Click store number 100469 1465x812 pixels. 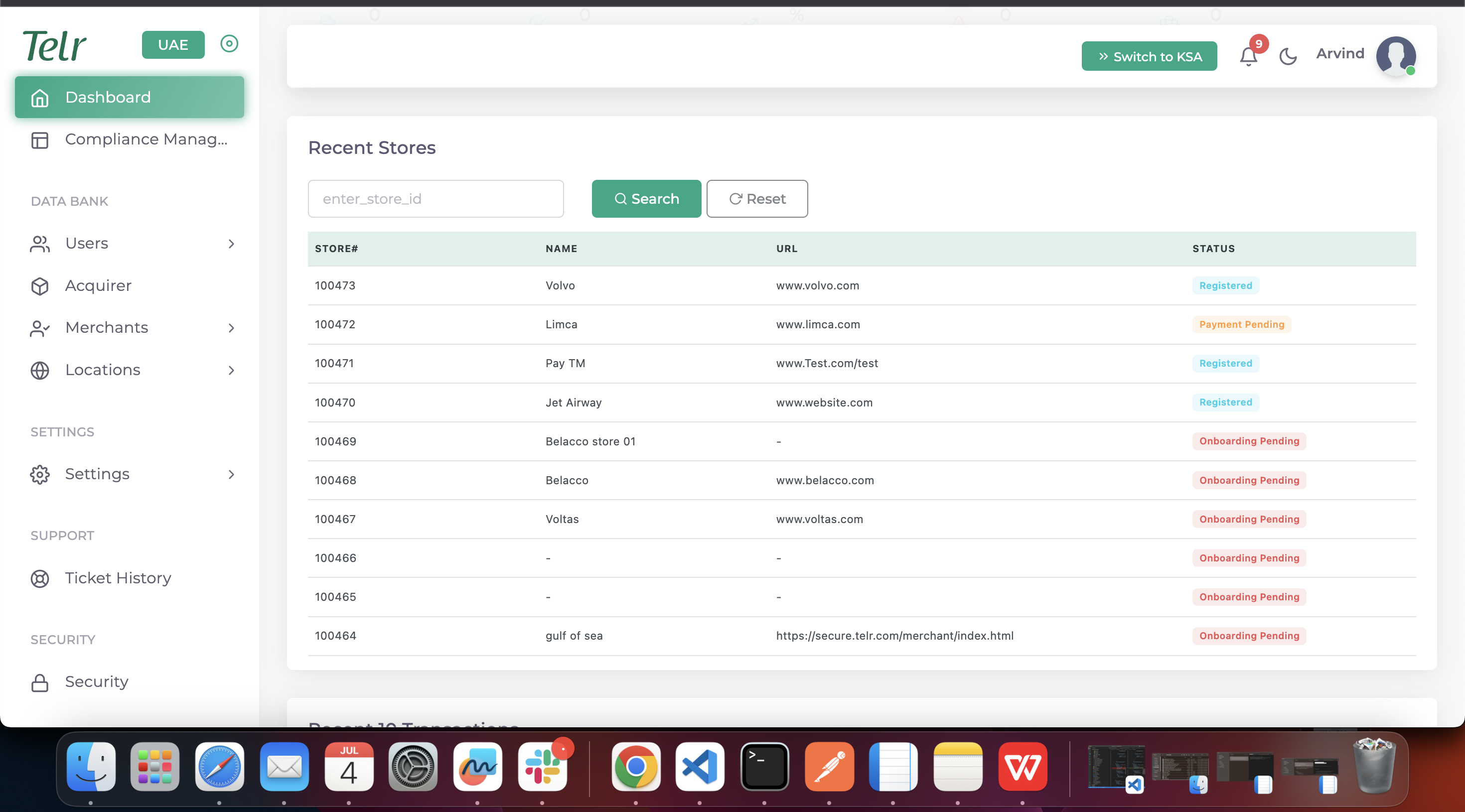[x=335, y=441]
